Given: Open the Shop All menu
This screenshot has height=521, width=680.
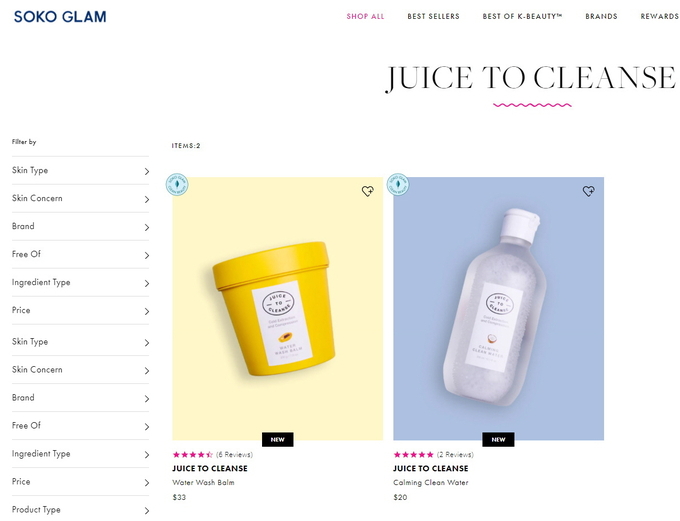Looking at the screenshot, I should (x=365, y=16).
